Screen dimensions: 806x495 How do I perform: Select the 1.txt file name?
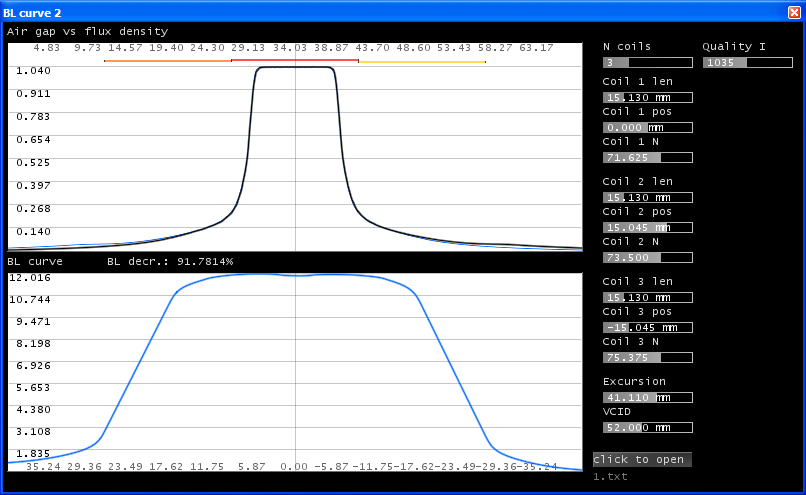click(610, 476)
